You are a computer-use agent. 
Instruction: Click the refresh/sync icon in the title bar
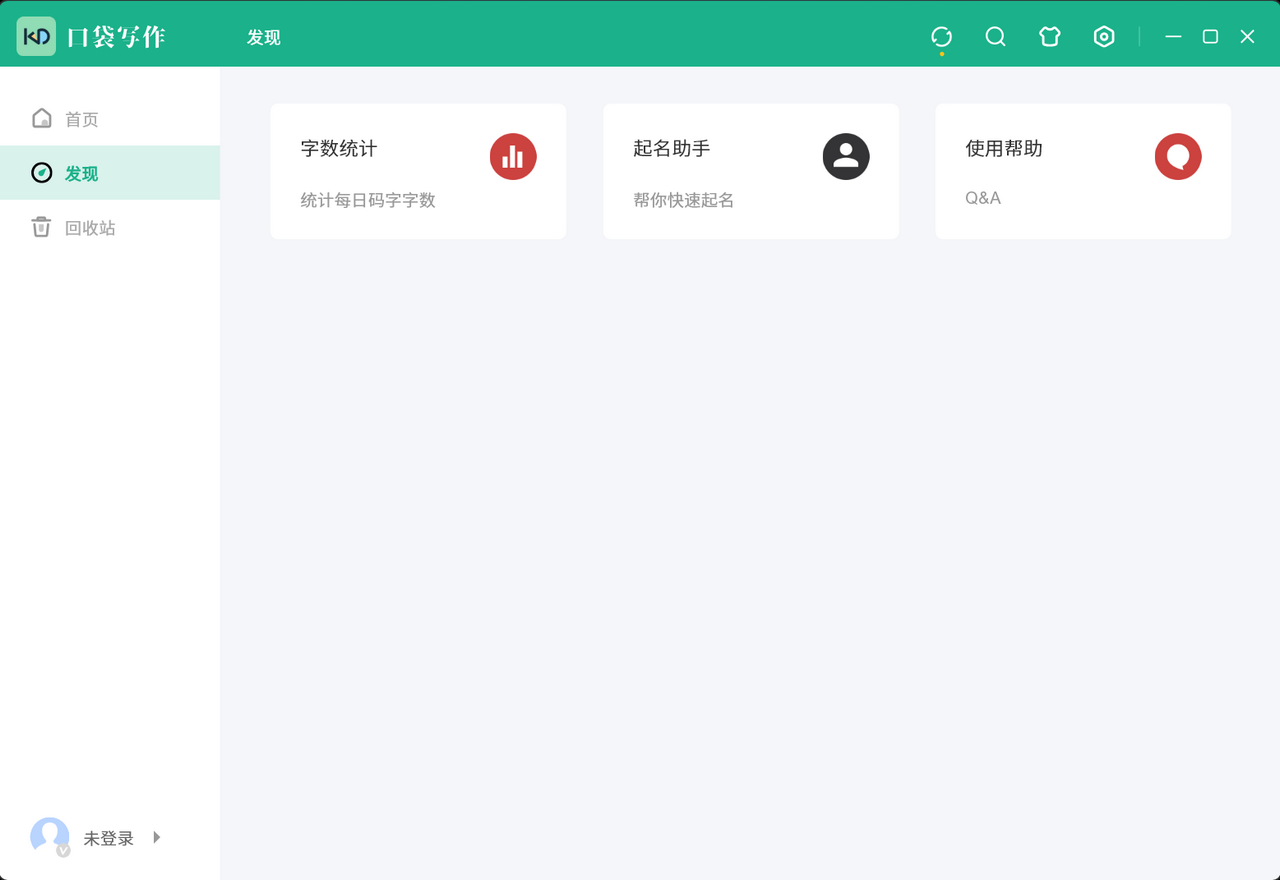tap(941, 36)
